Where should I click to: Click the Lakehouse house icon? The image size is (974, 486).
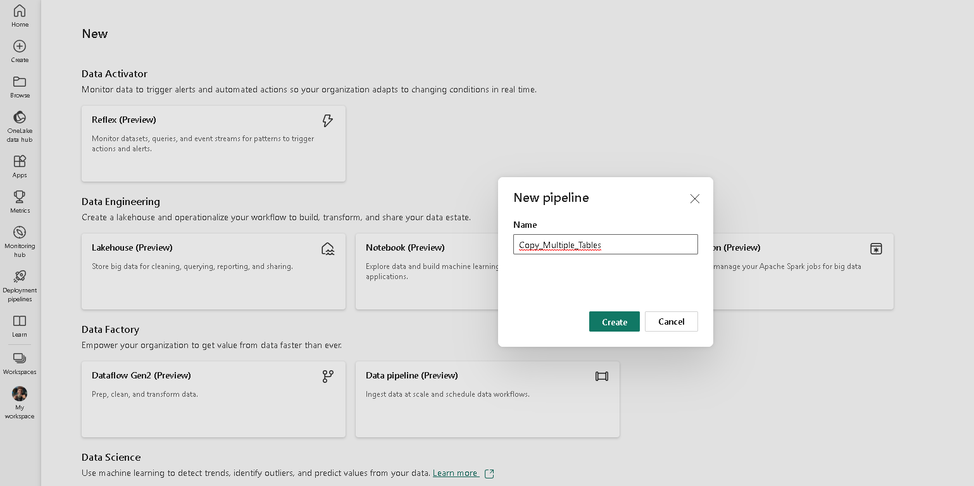point(327,249)
